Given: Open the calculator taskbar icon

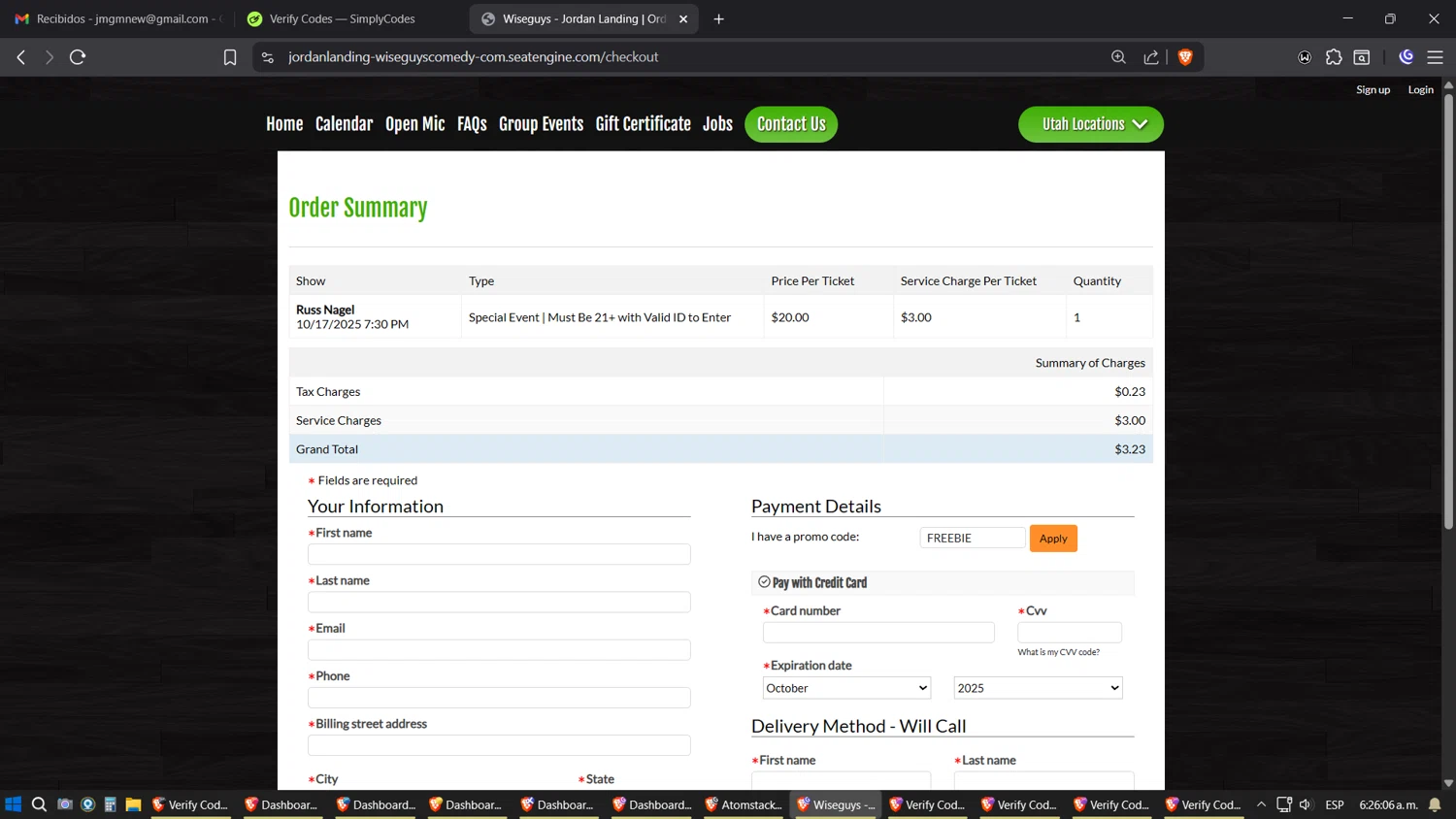Looking at the screenshot, I should coord(111,804).
